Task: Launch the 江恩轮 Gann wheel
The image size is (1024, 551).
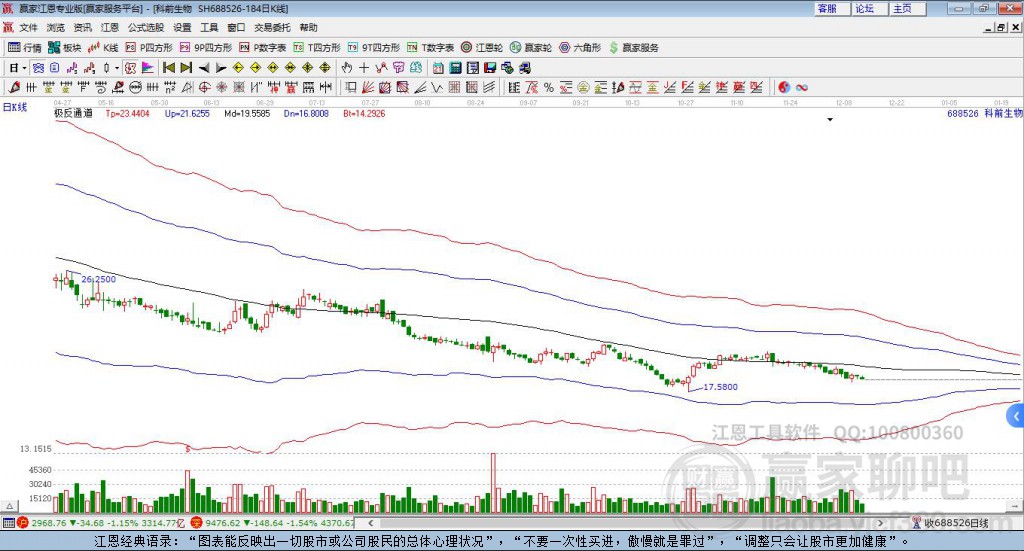Action: [482, 48]
